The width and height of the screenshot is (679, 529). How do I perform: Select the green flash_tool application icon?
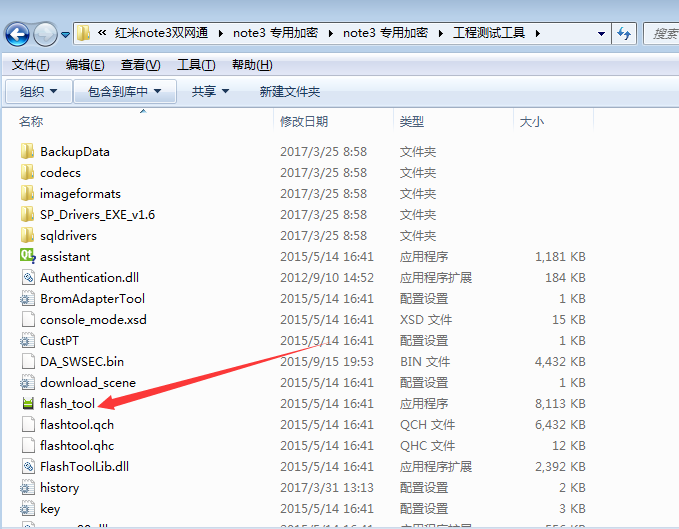point(28,403)
